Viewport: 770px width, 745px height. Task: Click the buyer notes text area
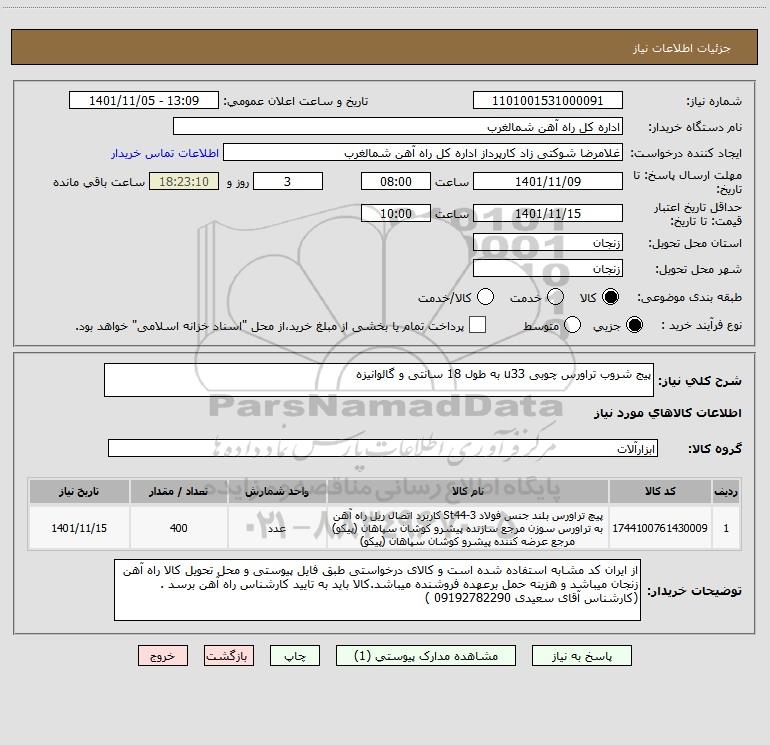click(x=377, y=590)
